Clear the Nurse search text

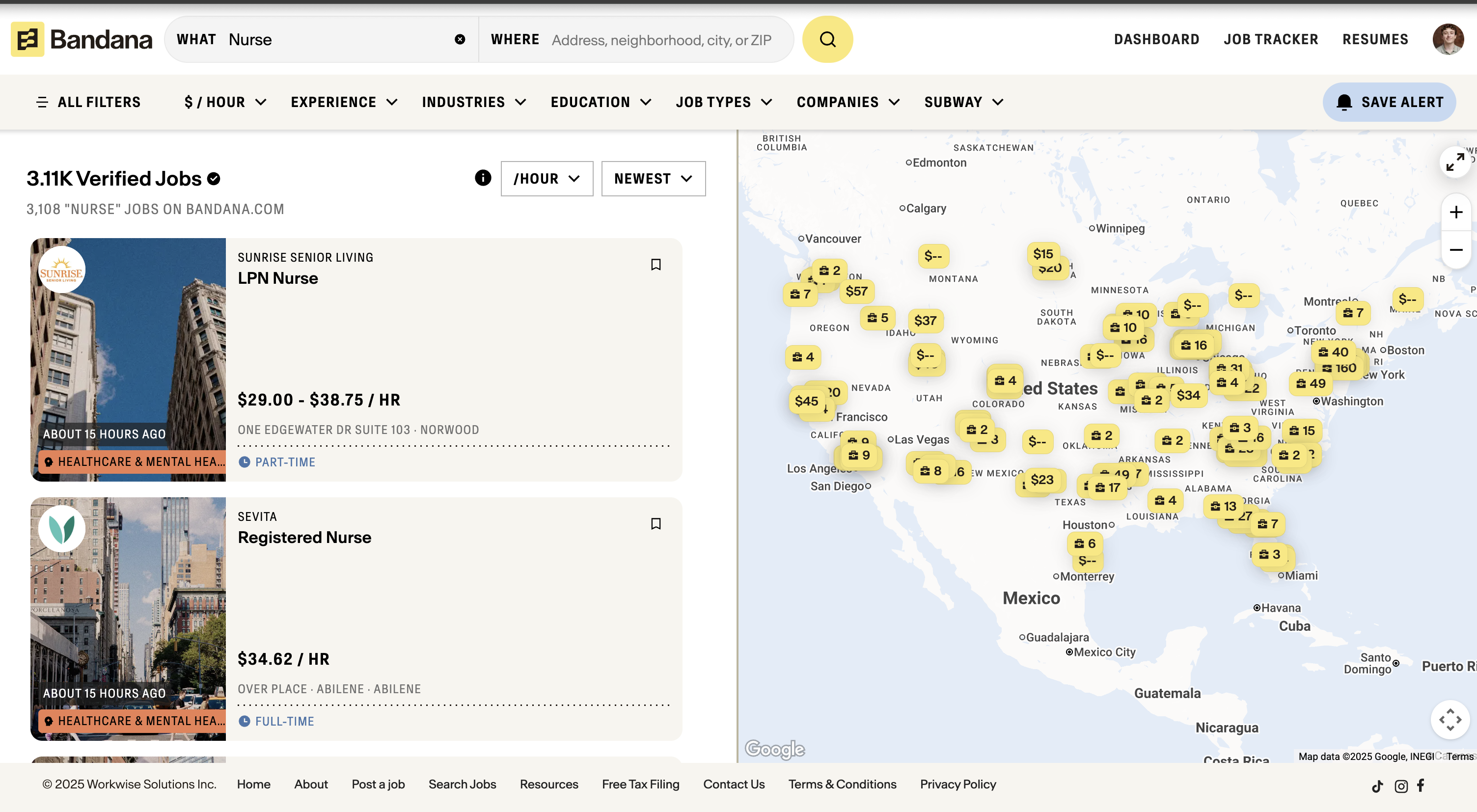point(460,40)
